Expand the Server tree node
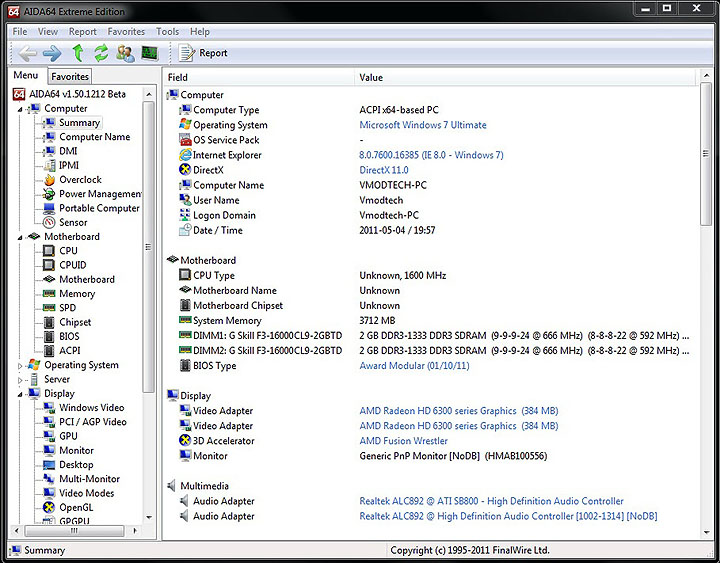The width and height of the screenshot is (720, 563). pos(20,380)
